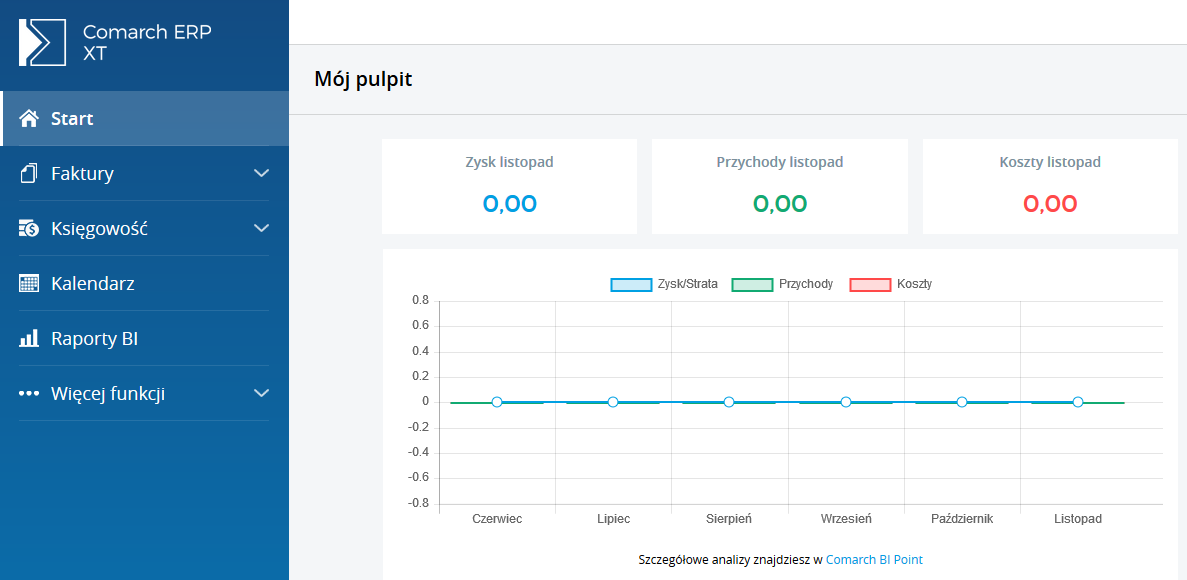Click the bar chart icon for Raporty BI
This screenshot has width=1187, height=580.
[x=29, y=338]
